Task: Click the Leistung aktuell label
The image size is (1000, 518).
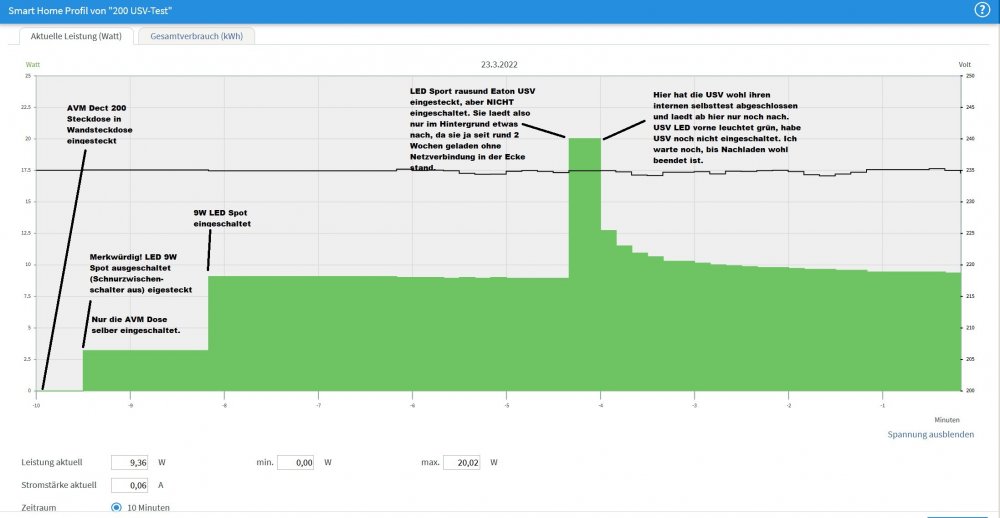Action: (x=52, y=462)
